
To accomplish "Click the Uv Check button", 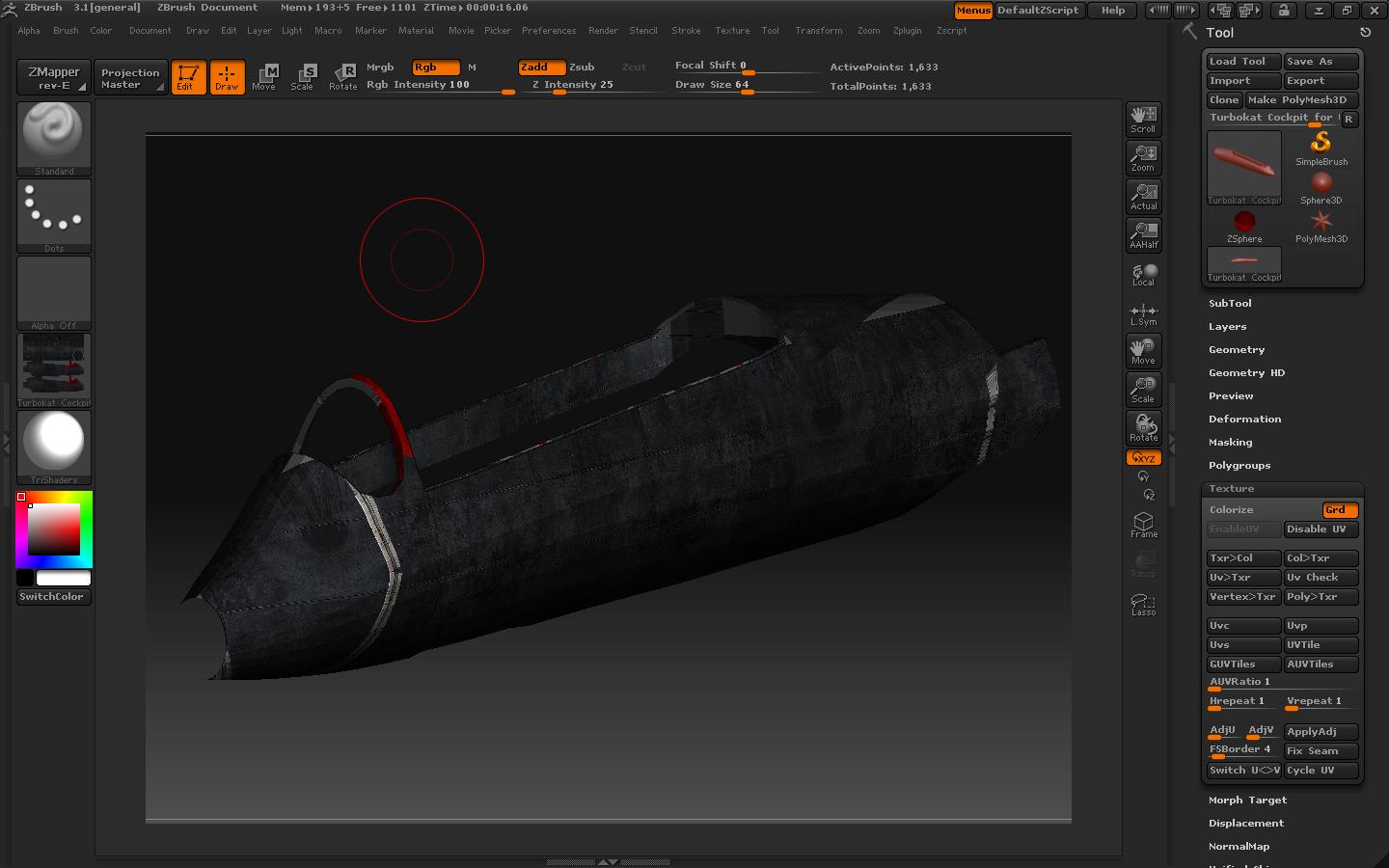I will click(1321, 577).
